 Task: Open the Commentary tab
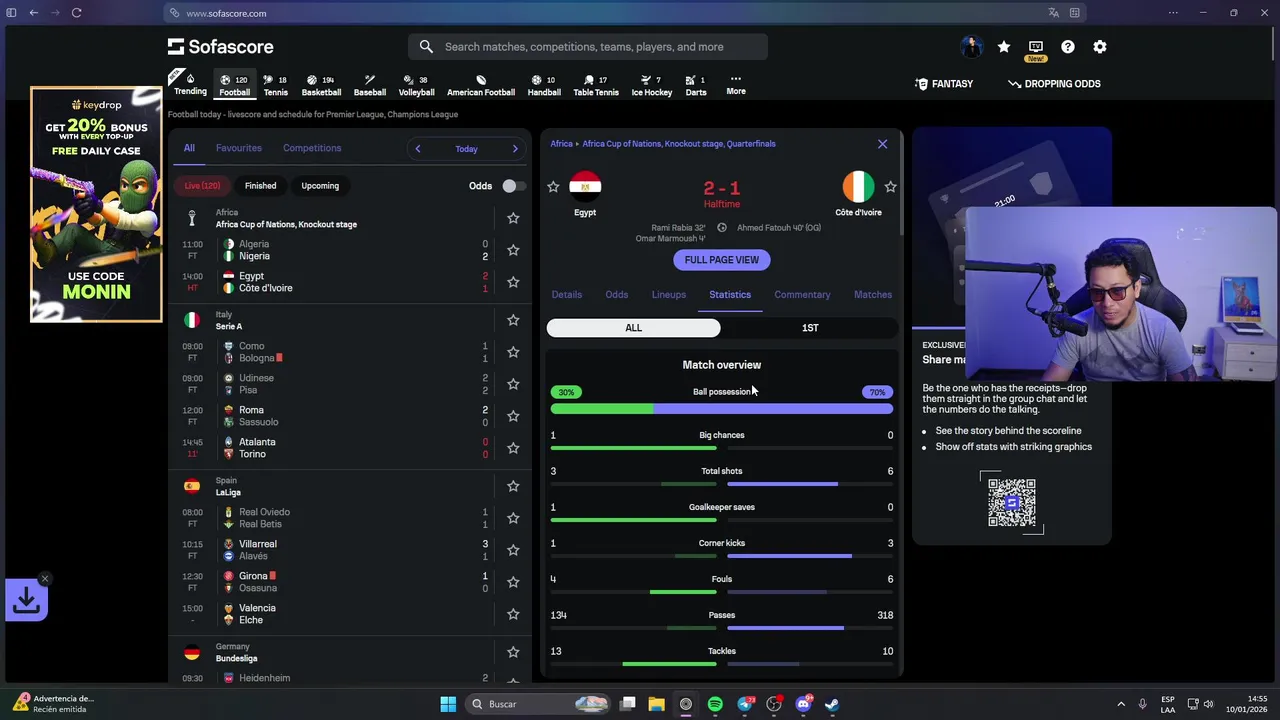click(x=802, y=295)
